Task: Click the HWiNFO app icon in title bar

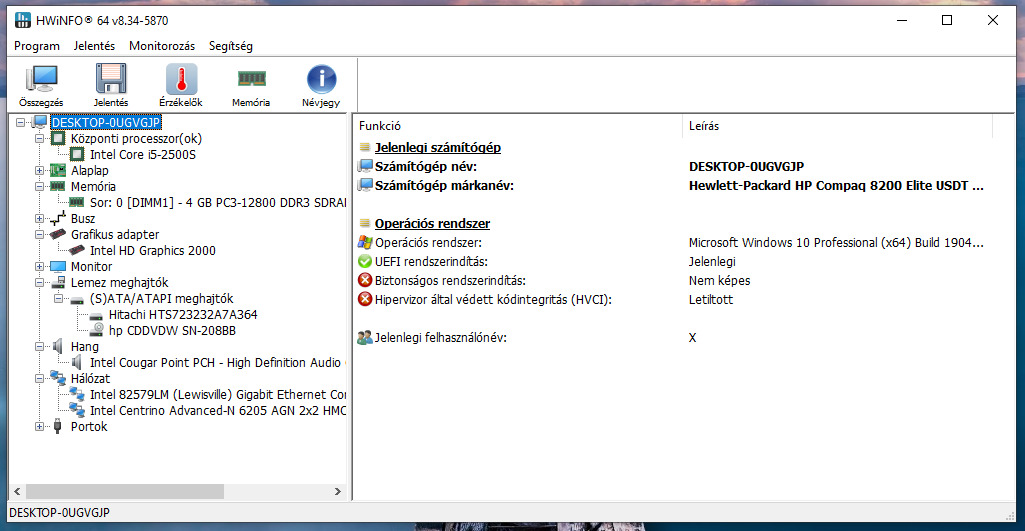Action: (x=23, y=20)
